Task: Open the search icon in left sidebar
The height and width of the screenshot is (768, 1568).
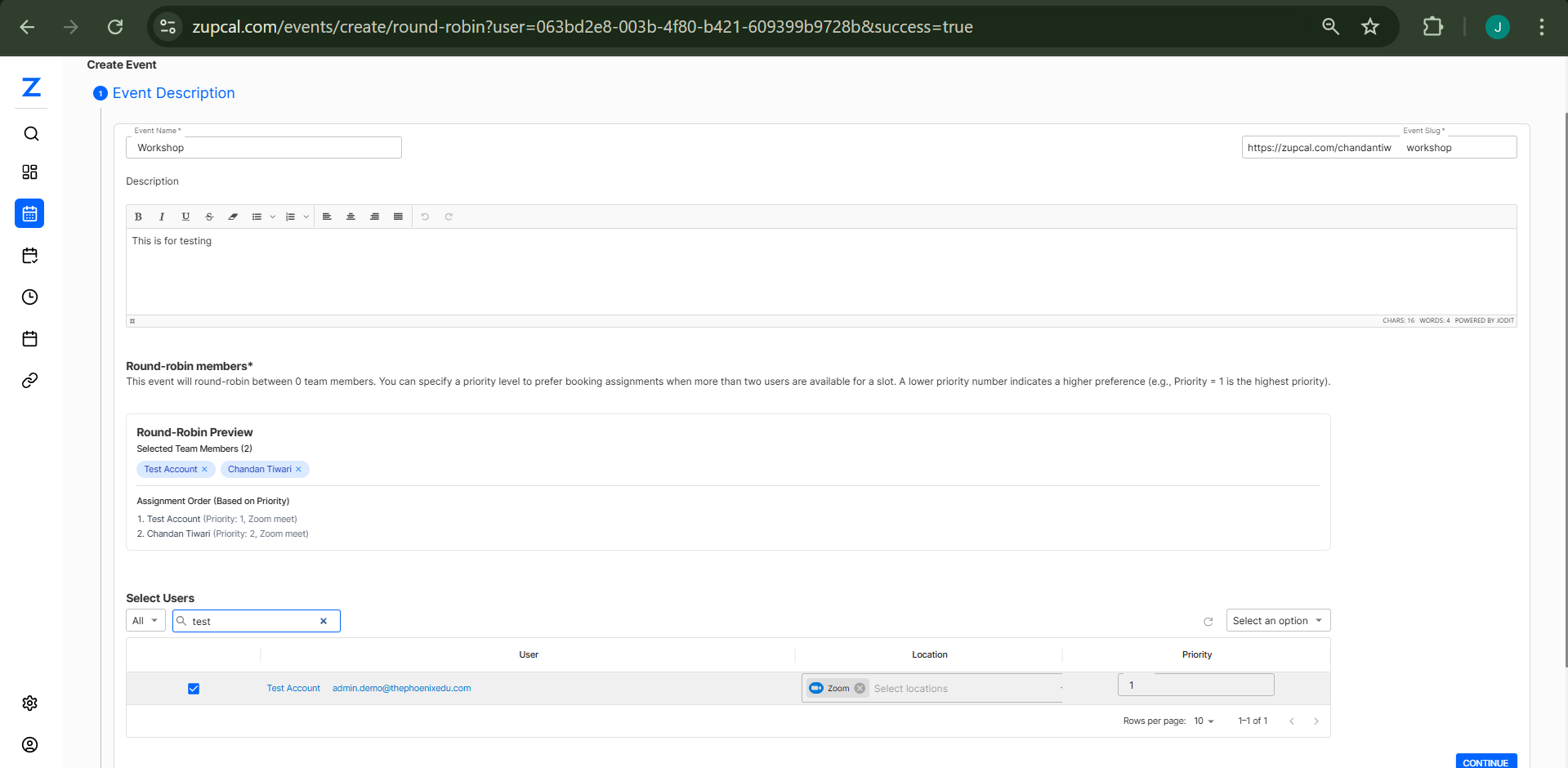Action: (30, 134)
